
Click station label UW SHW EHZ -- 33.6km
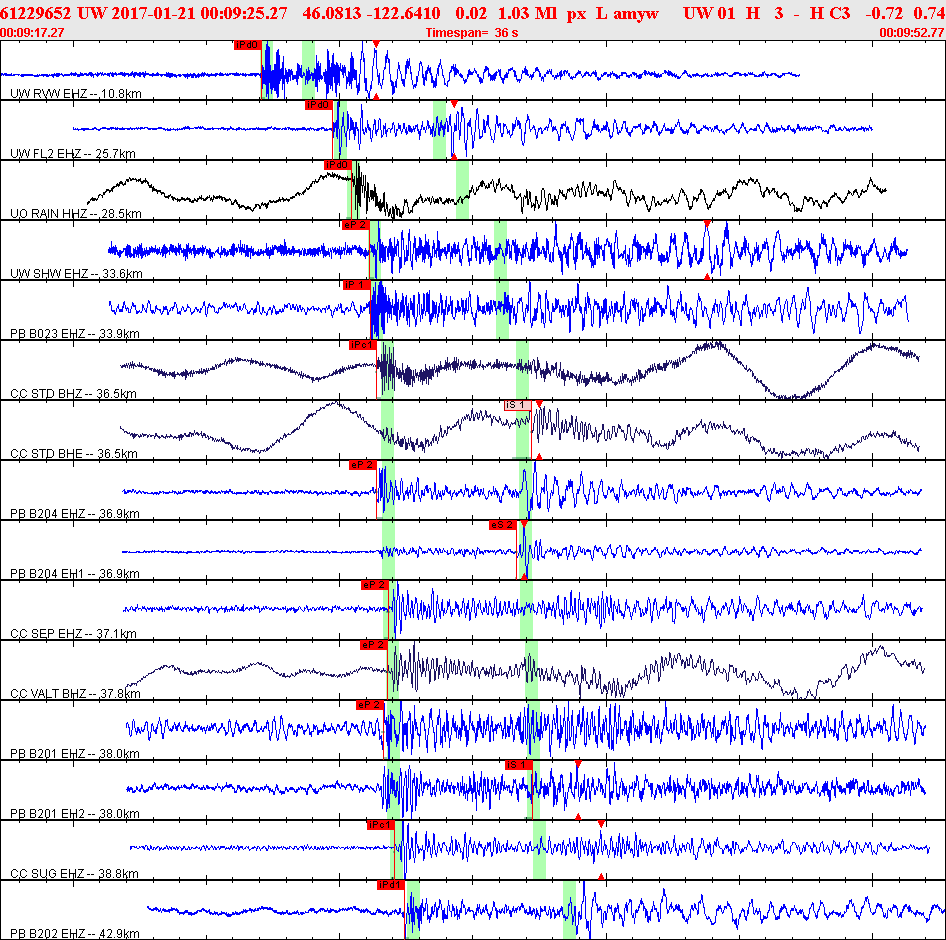click(x=77, y=273)
